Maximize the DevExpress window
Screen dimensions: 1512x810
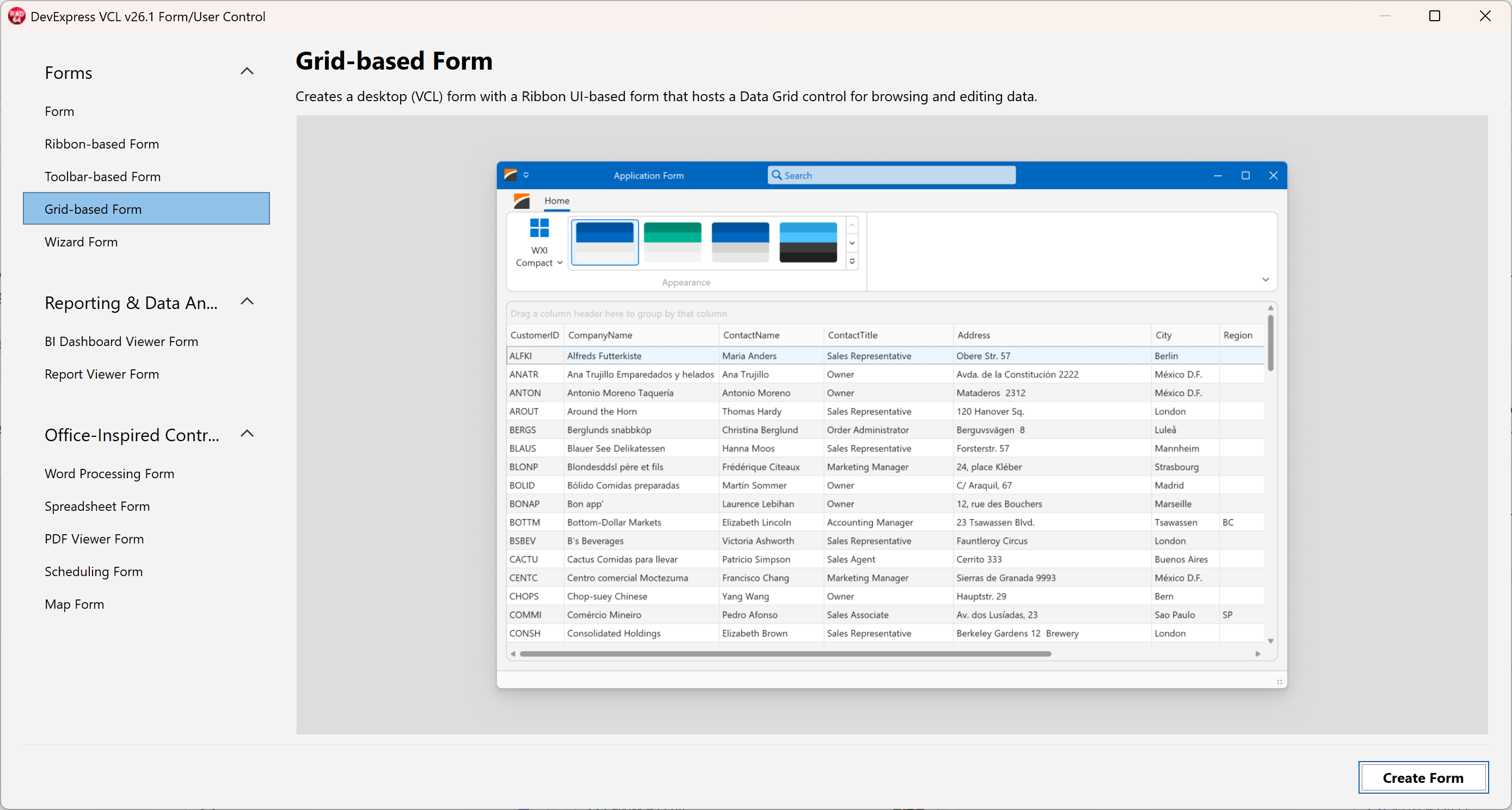pyautogui.click(x=1435, y=16)
